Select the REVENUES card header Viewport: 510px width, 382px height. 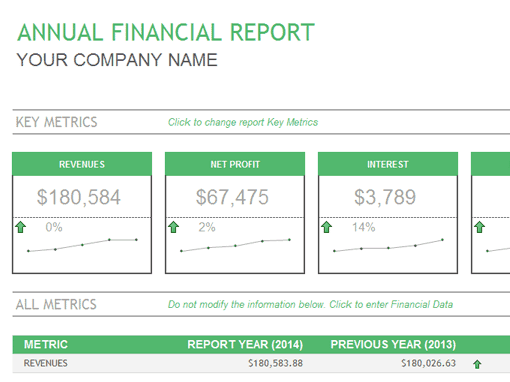(82, 164)
